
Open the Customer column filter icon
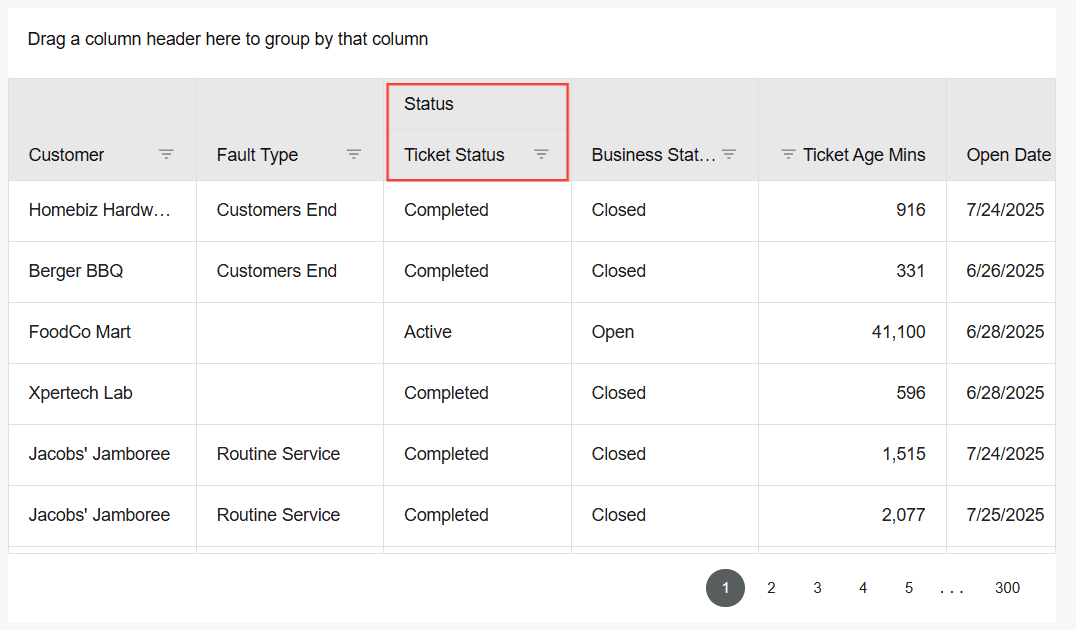pos(166,154)
